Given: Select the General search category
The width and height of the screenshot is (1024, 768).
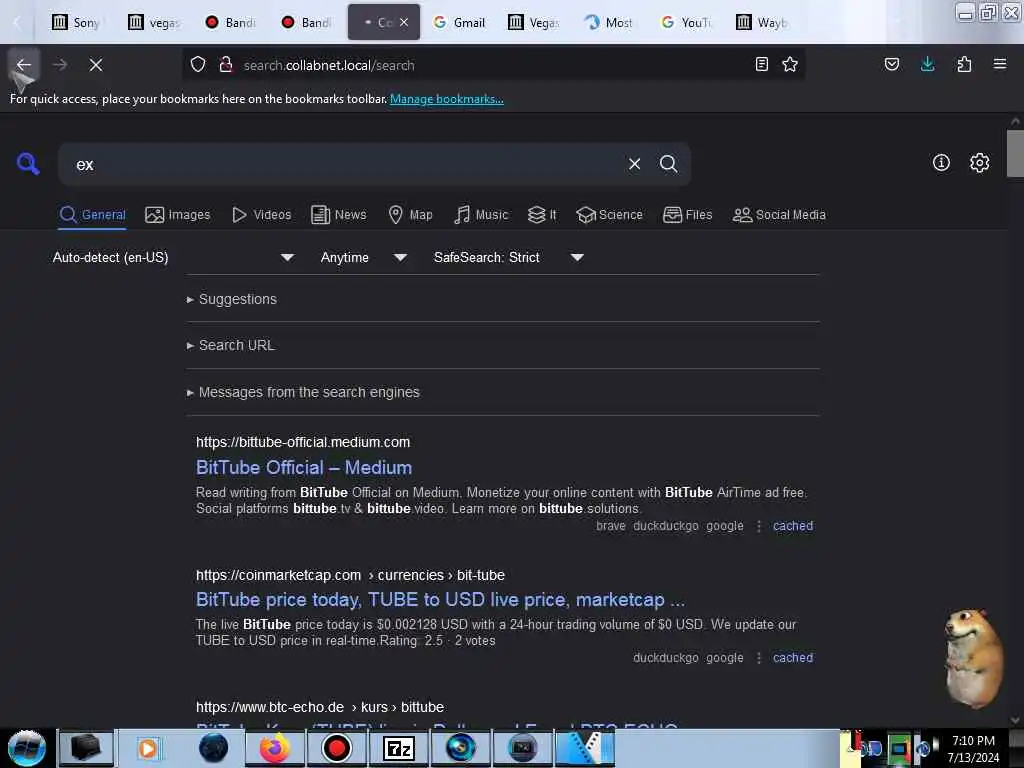Looking at the screenshot, I should click(x=92, y=215).
